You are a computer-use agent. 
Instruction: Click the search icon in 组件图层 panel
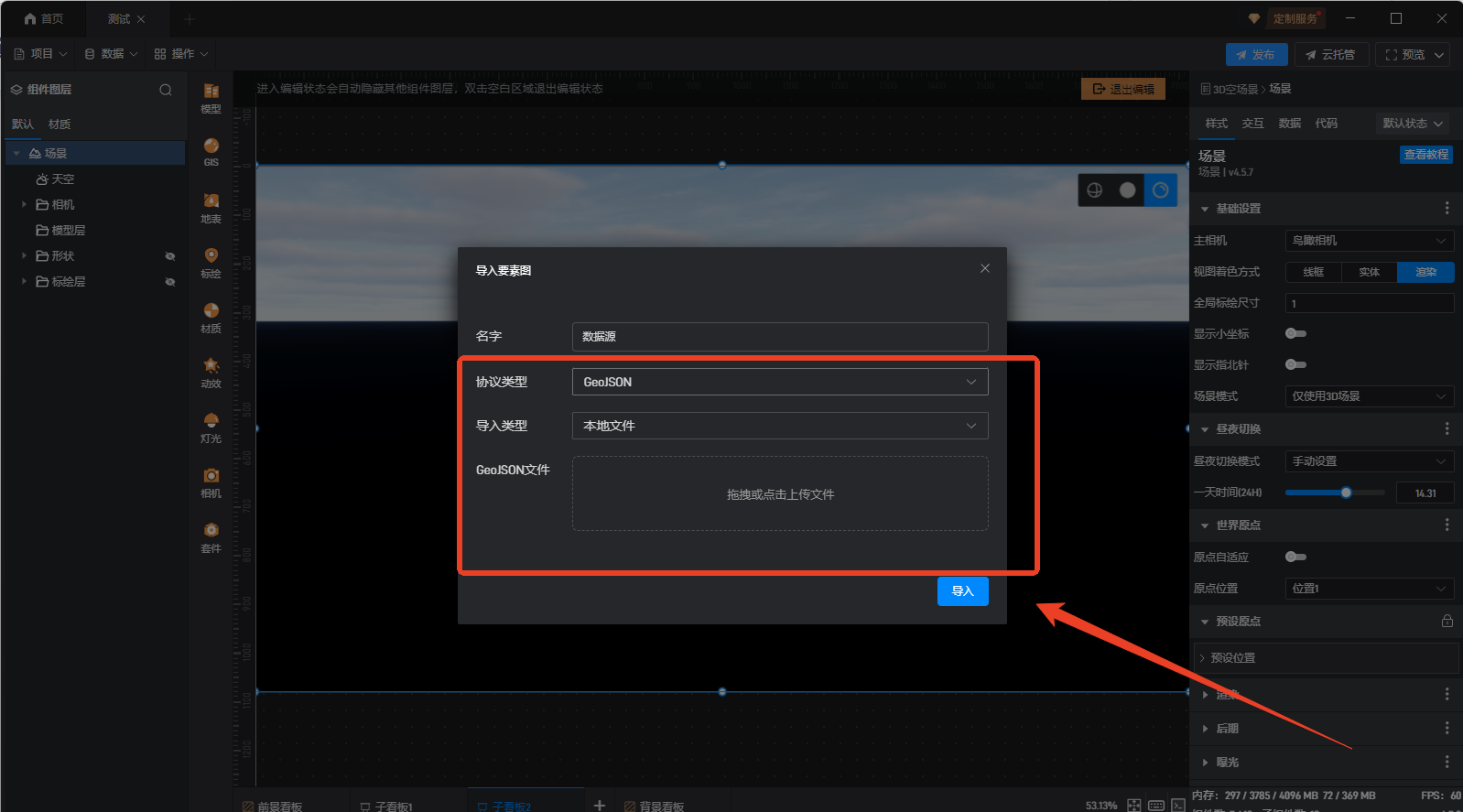pyautogui.click(x=166, y=90)
